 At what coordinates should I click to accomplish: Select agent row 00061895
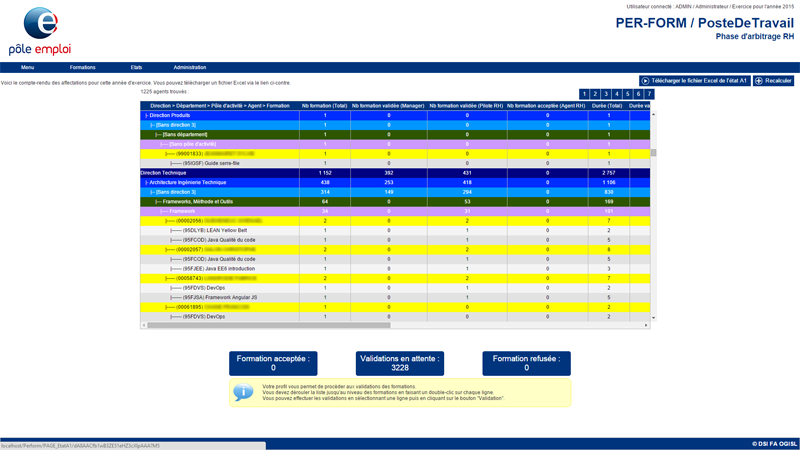pyautogui.click(x=395, y=307)
